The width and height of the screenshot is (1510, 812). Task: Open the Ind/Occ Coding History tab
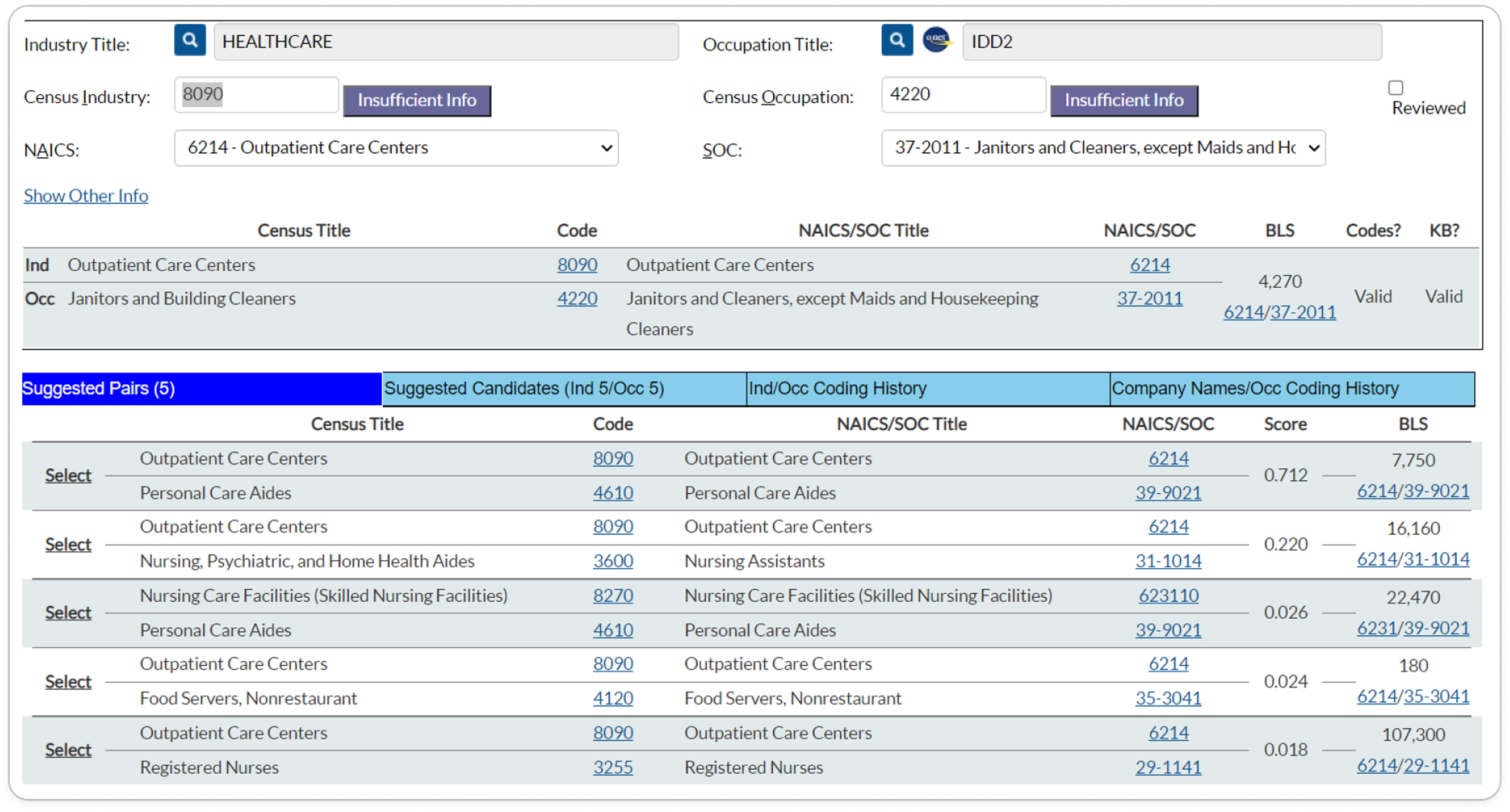[x=928, y=388]
